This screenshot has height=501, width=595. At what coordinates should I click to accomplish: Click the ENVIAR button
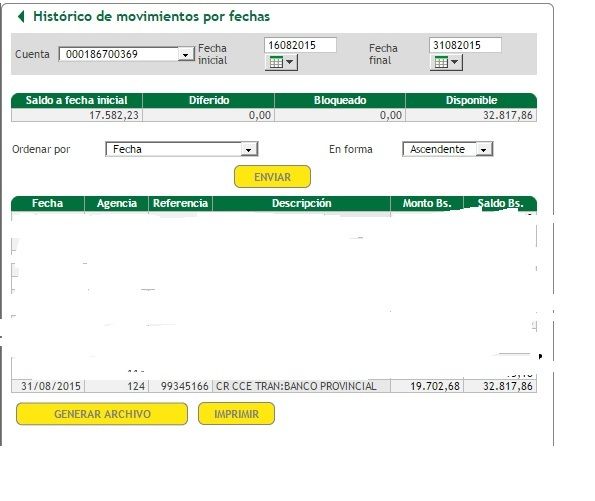click(272, 177)
